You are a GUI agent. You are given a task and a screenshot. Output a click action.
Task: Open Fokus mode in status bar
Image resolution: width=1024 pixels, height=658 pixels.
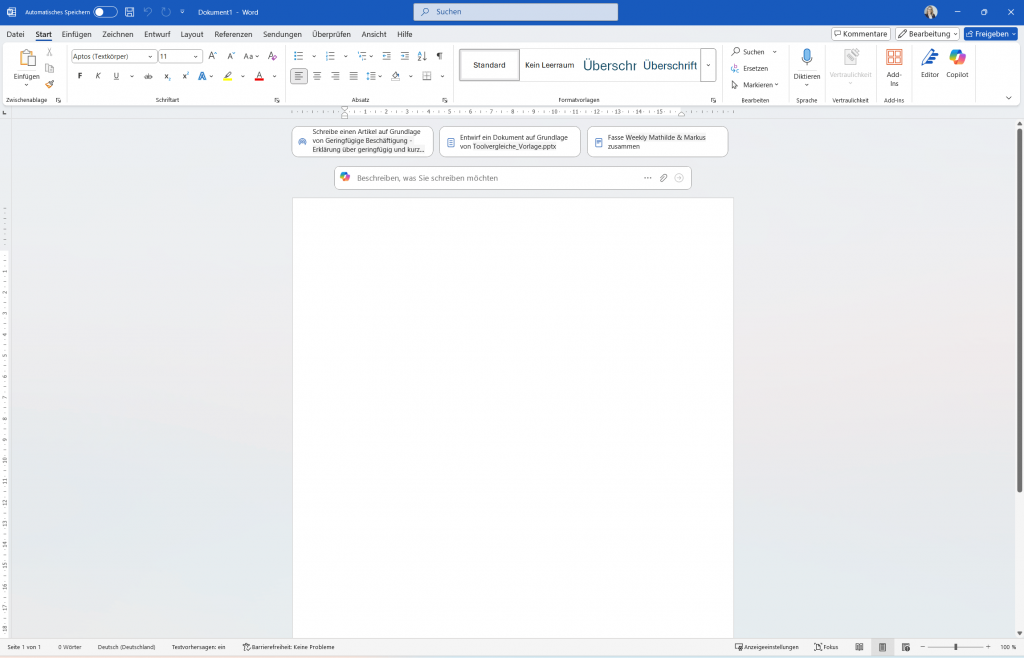coord(826,647)
